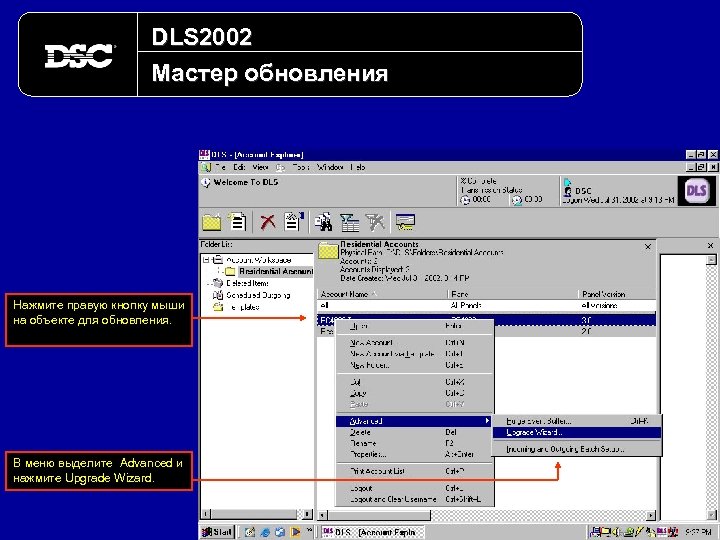Click the Scheduled Outgoing icon in tree
The image size is (720, 540).
(218, 295)
